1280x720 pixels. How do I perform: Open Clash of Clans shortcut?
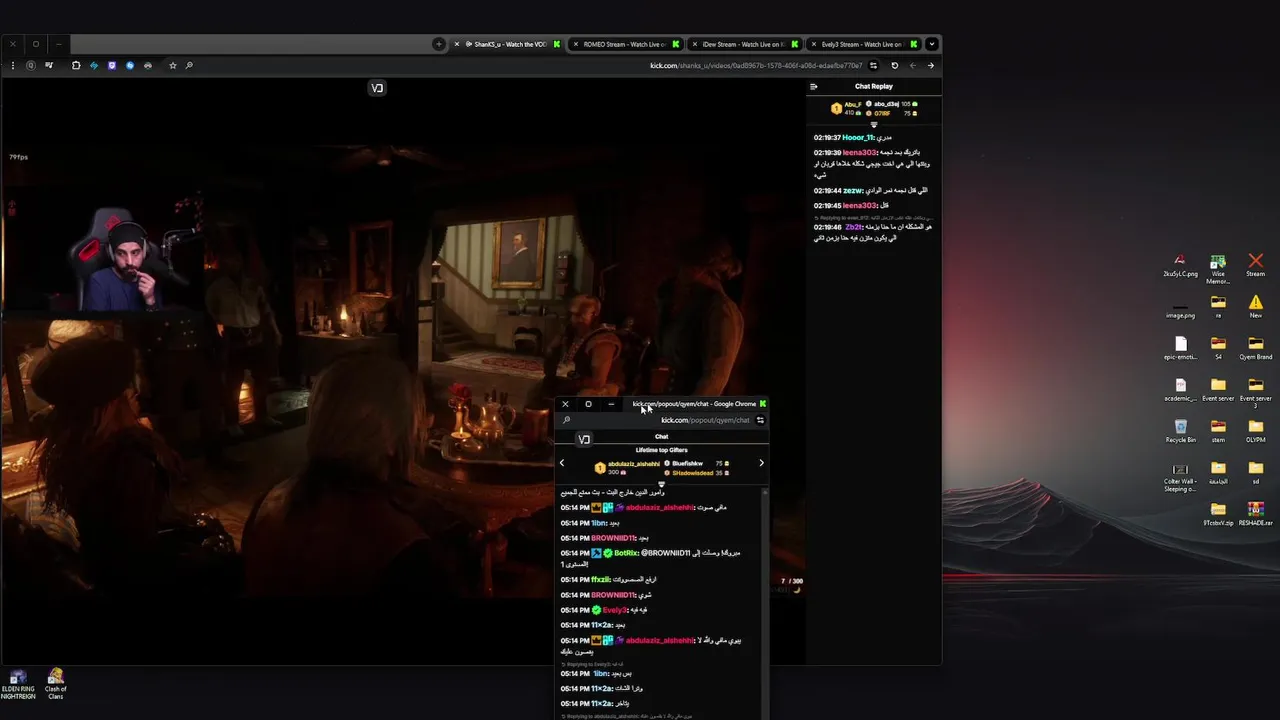pos(55,684)
